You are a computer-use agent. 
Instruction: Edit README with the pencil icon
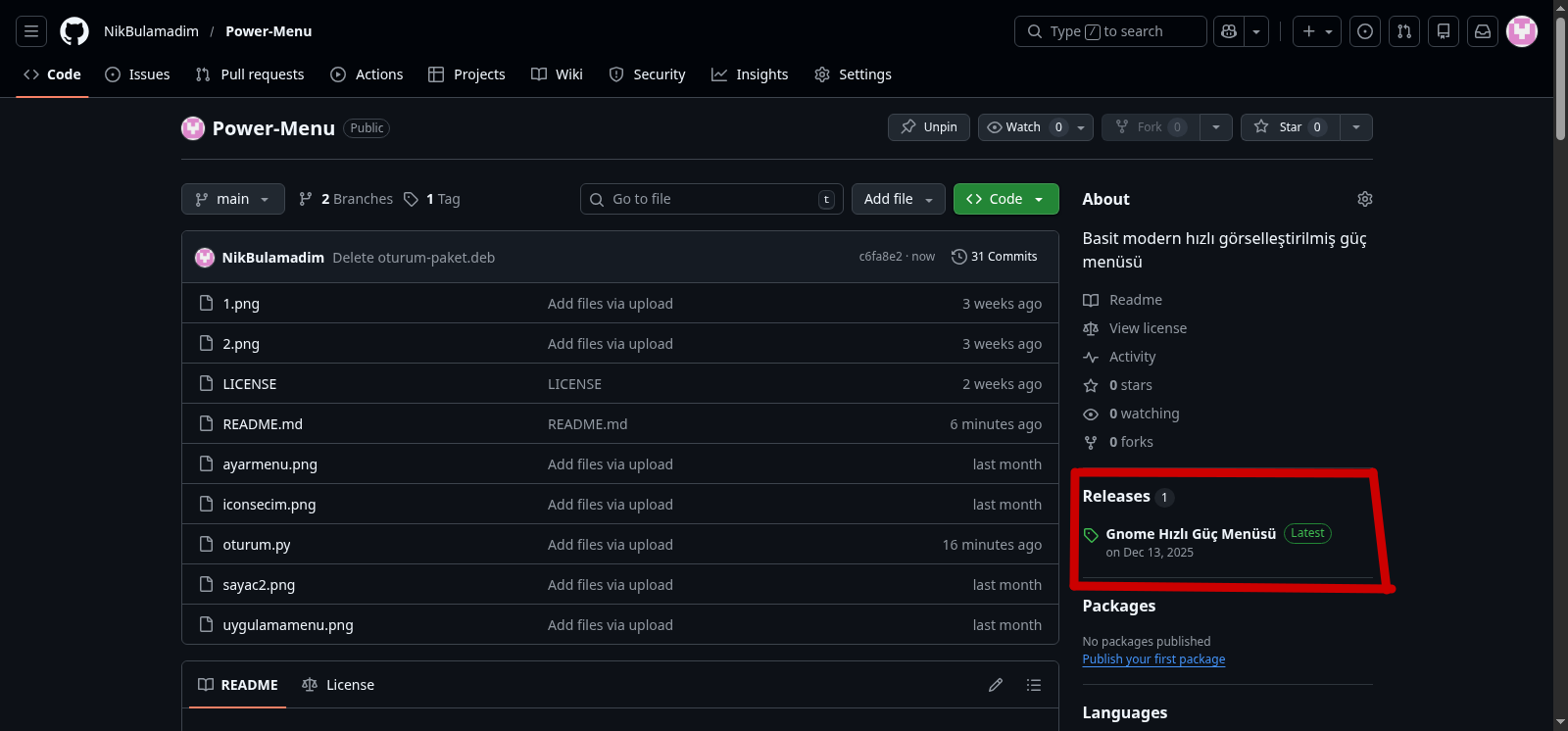(996, 685)
